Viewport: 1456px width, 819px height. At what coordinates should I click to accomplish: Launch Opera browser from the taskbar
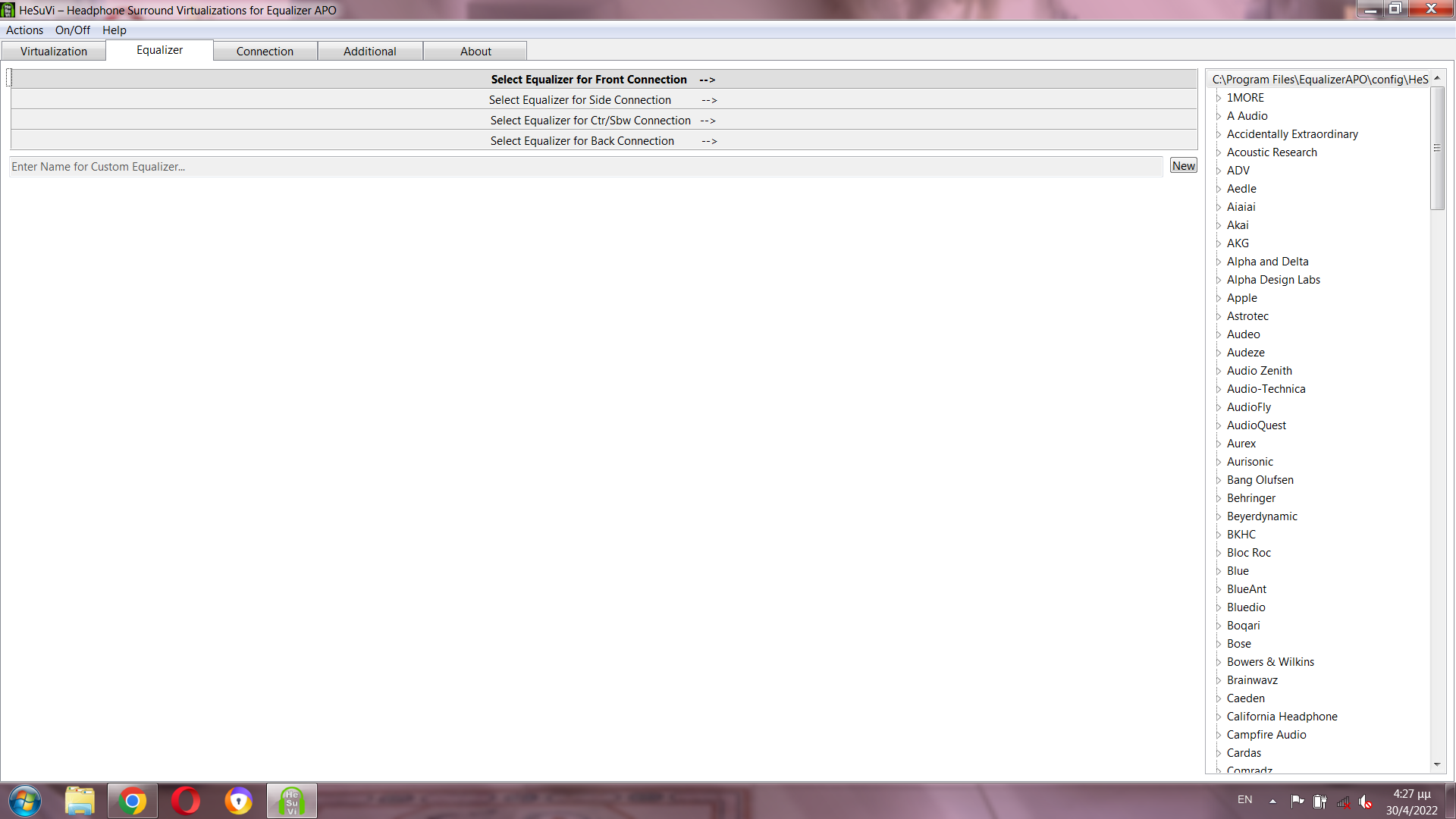tap(185, 801)
